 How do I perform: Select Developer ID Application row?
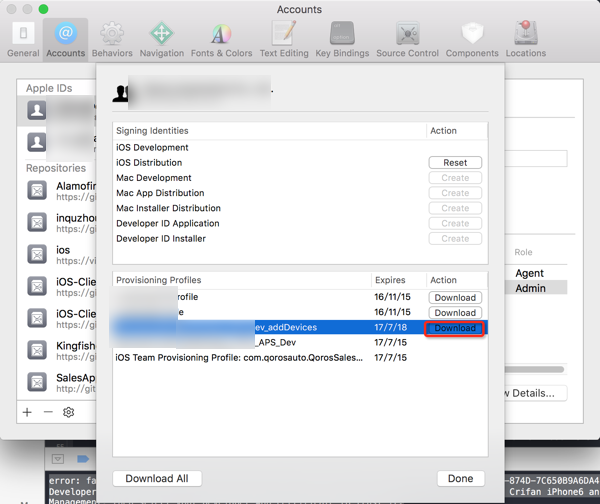(300, 223)
